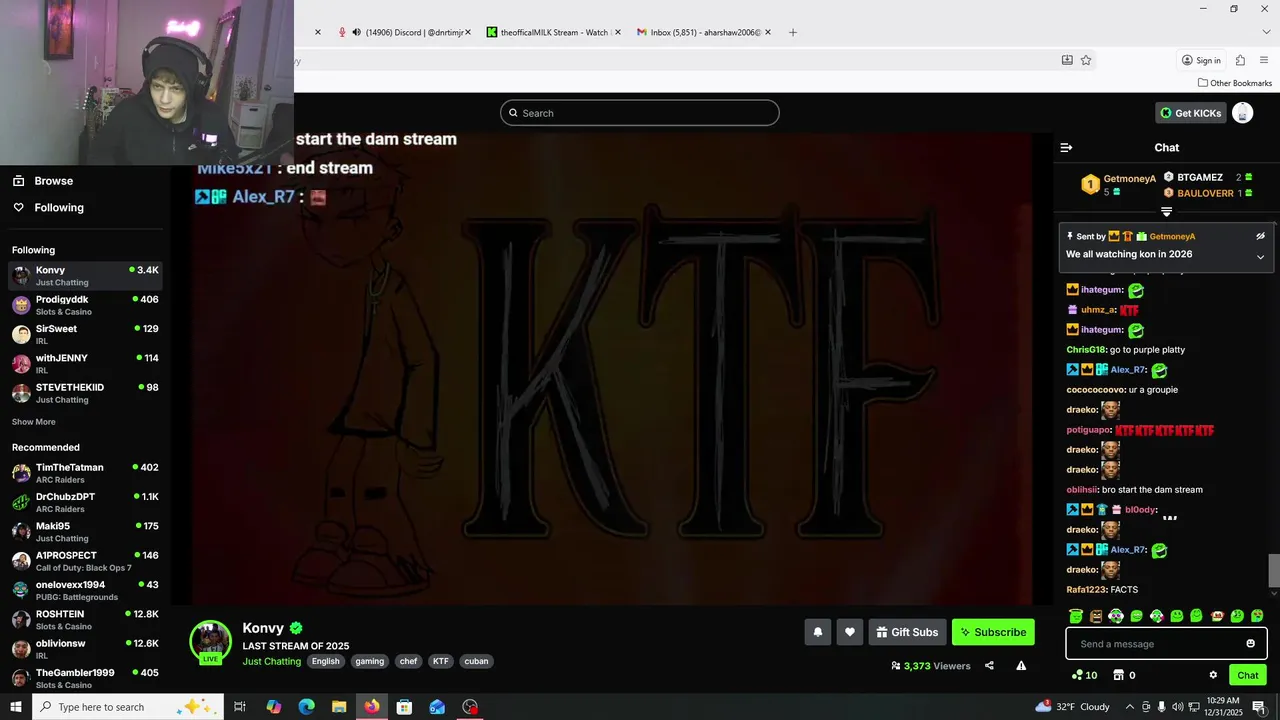Bookmark this page with star icon

coord(1085,60)
